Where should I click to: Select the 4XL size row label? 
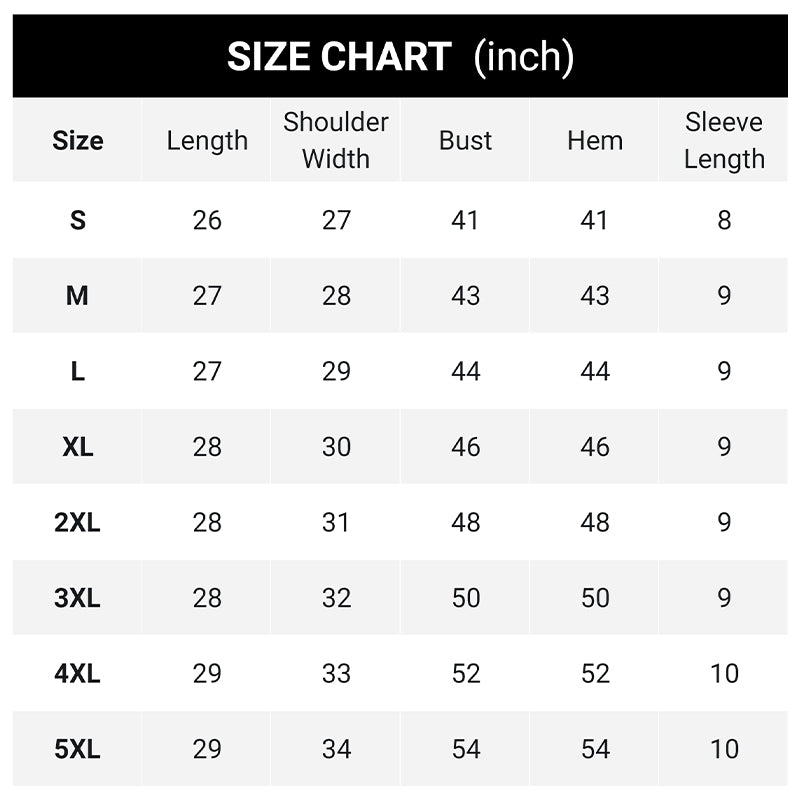tap(78, 673)
